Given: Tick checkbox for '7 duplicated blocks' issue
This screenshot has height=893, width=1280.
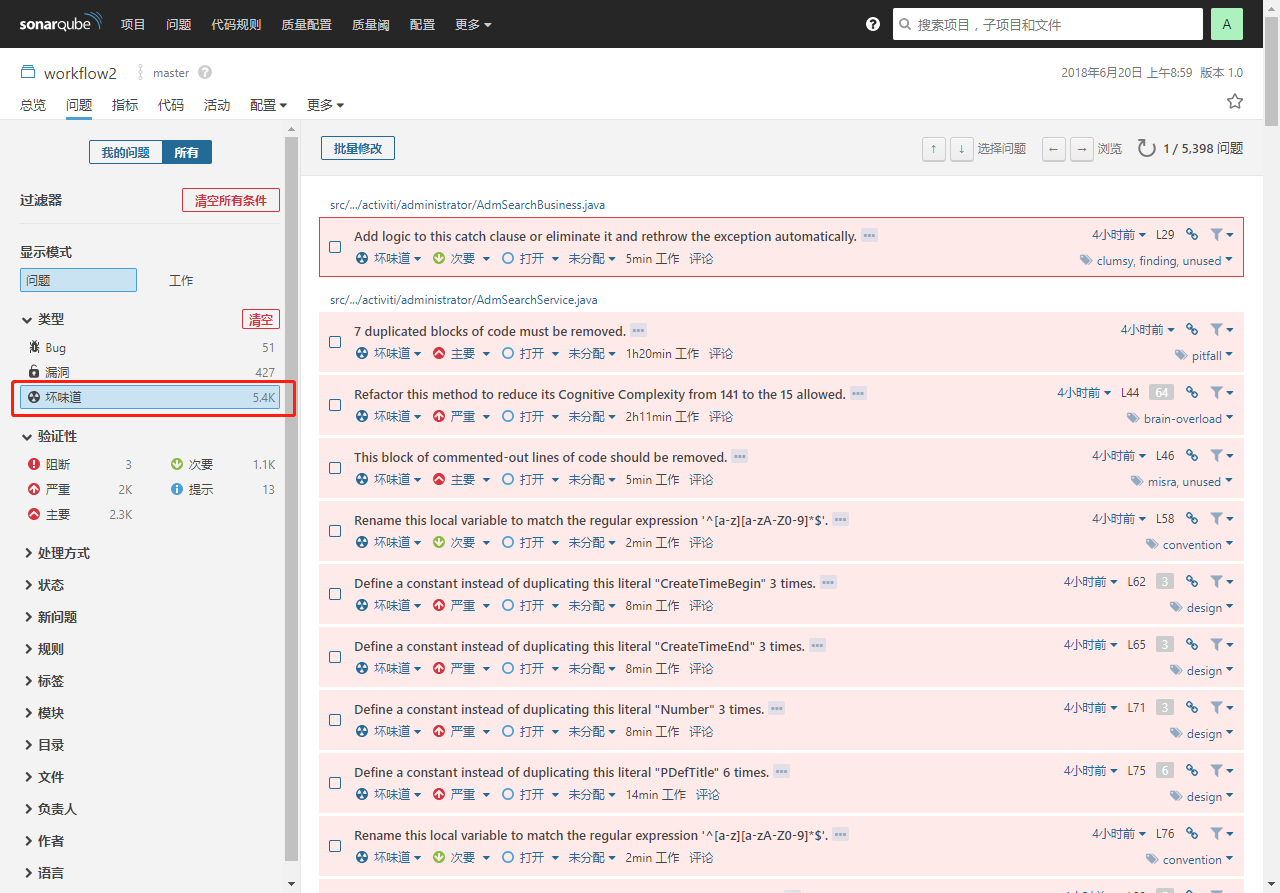Looking at the screenshot, I should pos(335,342).
